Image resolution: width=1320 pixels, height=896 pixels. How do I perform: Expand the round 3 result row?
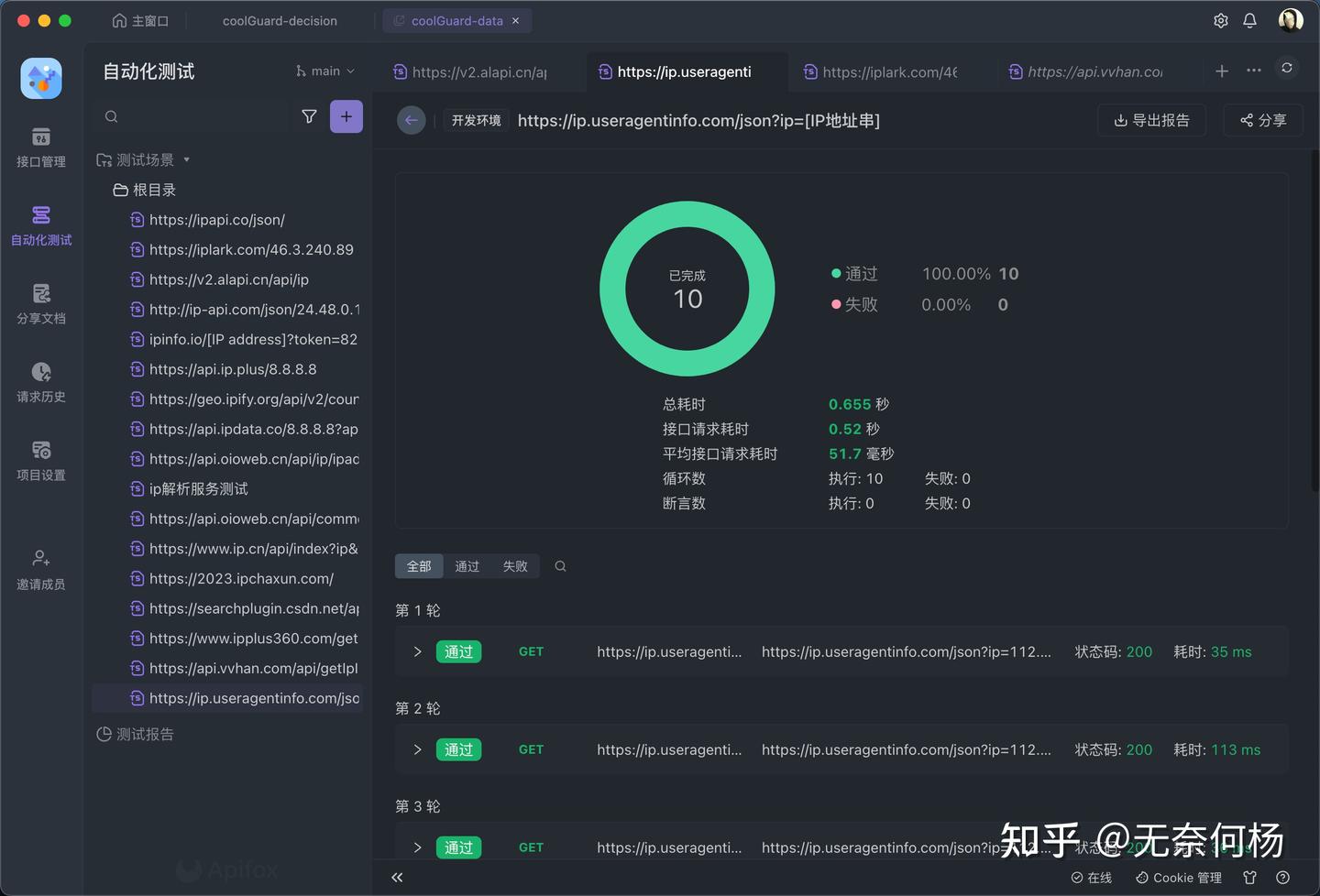[417, 847]
